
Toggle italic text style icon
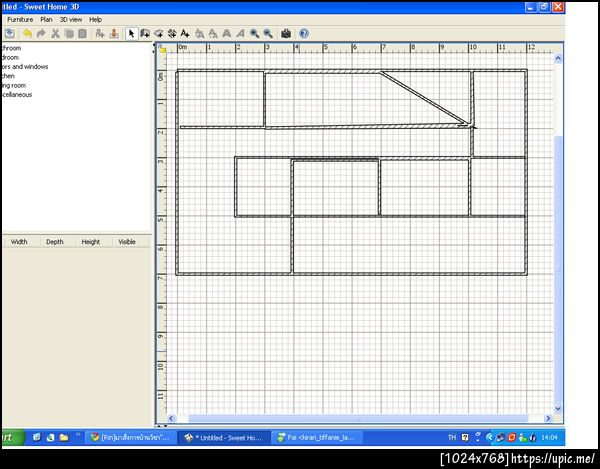point(240,34)
